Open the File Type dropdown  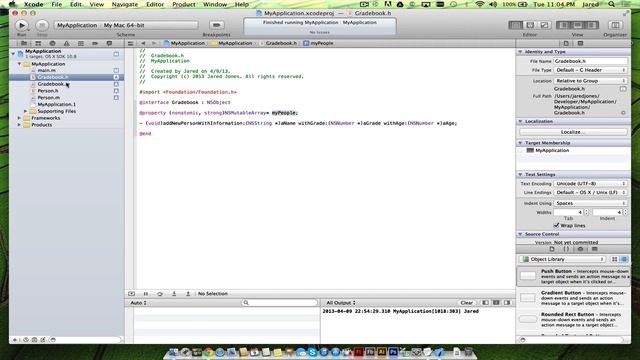pyautogui.click(x=590, y=70)
